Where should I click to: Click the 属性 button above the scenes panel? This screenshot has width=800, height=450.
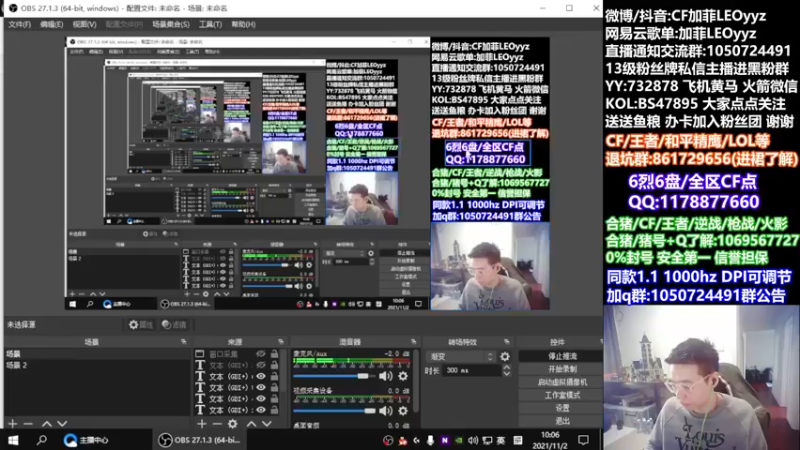coord(141,324)
